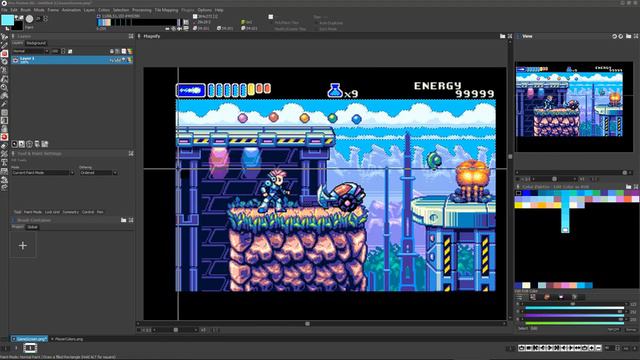The height and width of the screenshot is (360, 640).
Task: Select the animation frame thumbnail in timeline
Action: click(30, 348)
